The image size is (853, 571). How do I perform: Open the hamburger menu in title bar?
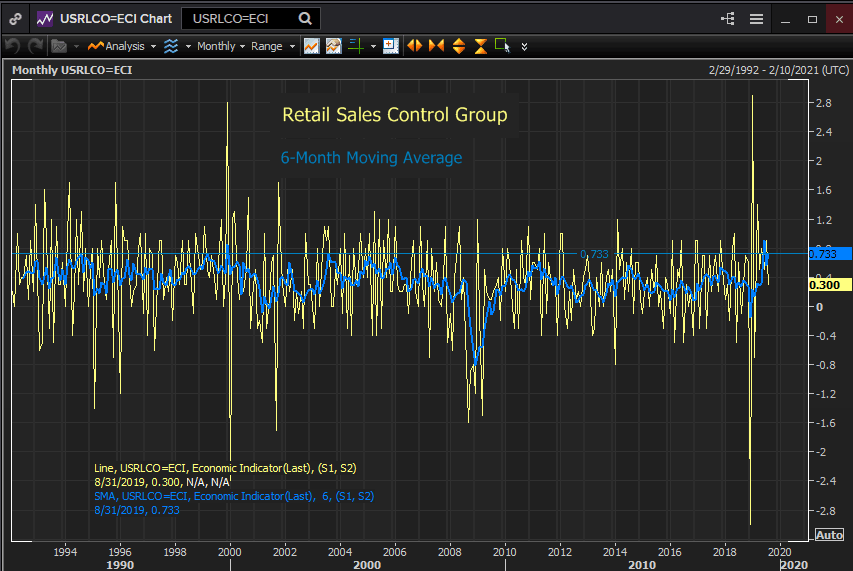tap(756, 19)
